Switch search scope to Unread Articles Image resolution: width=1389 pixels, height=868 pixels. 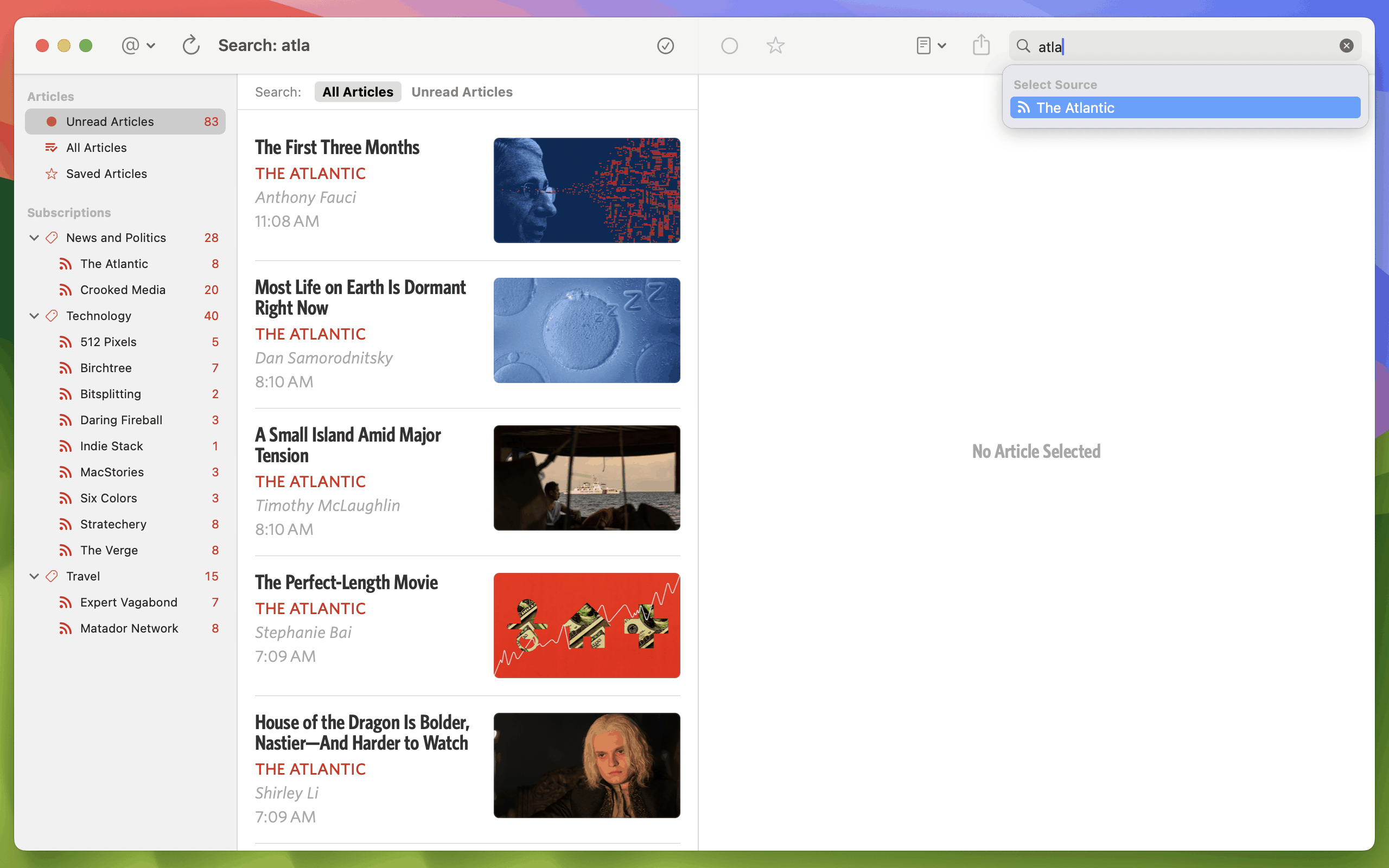coord(462,92)
